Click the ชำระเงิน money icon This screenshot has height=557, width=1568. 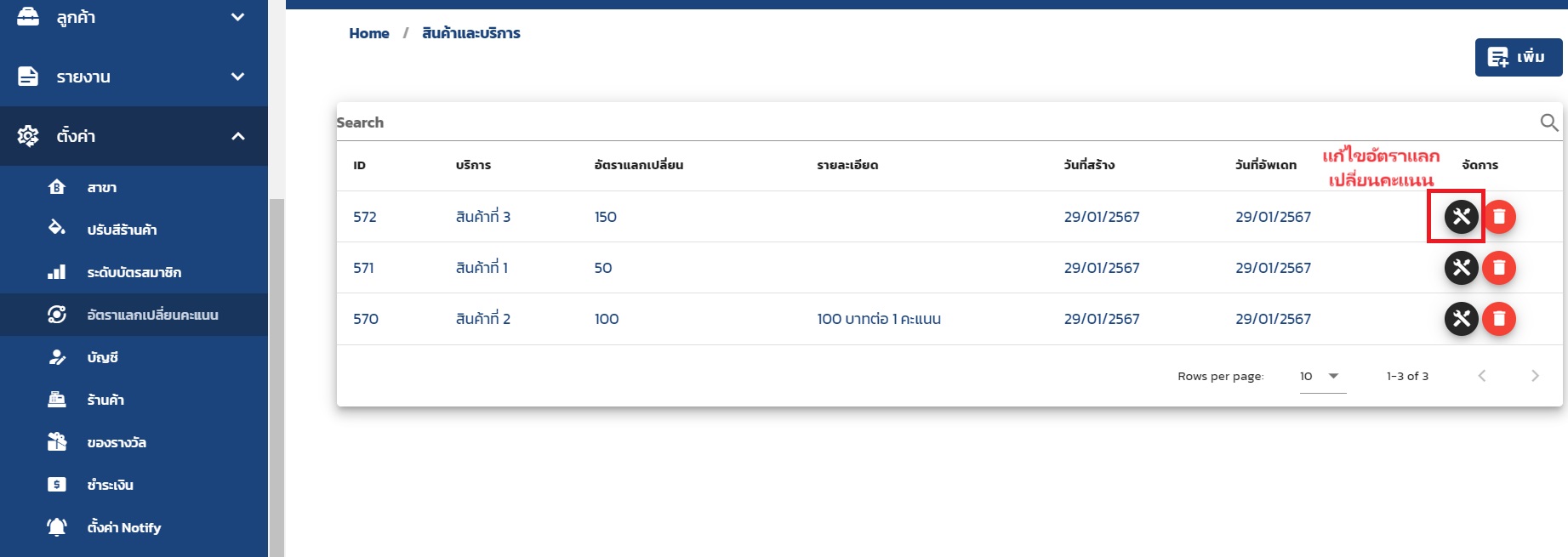click(x=57, y=485)
